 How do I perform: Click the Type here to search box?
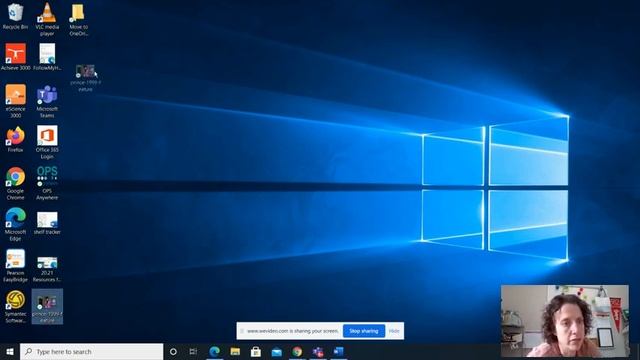[91, 351]
